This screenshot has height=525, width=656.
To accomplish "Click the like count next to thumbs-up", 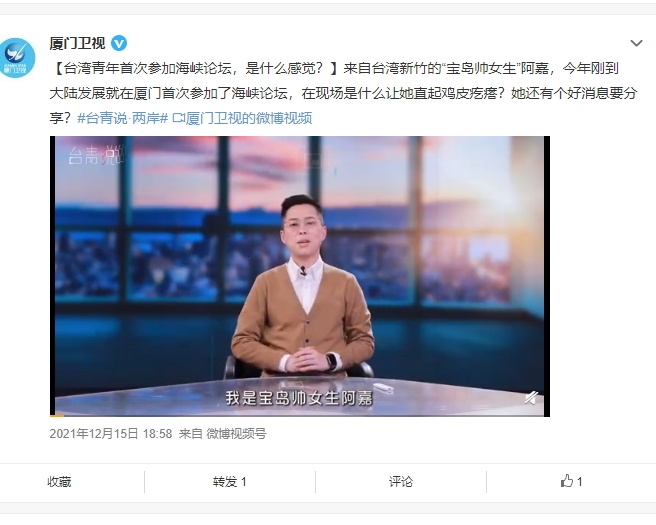I will (x=579, y=481).
